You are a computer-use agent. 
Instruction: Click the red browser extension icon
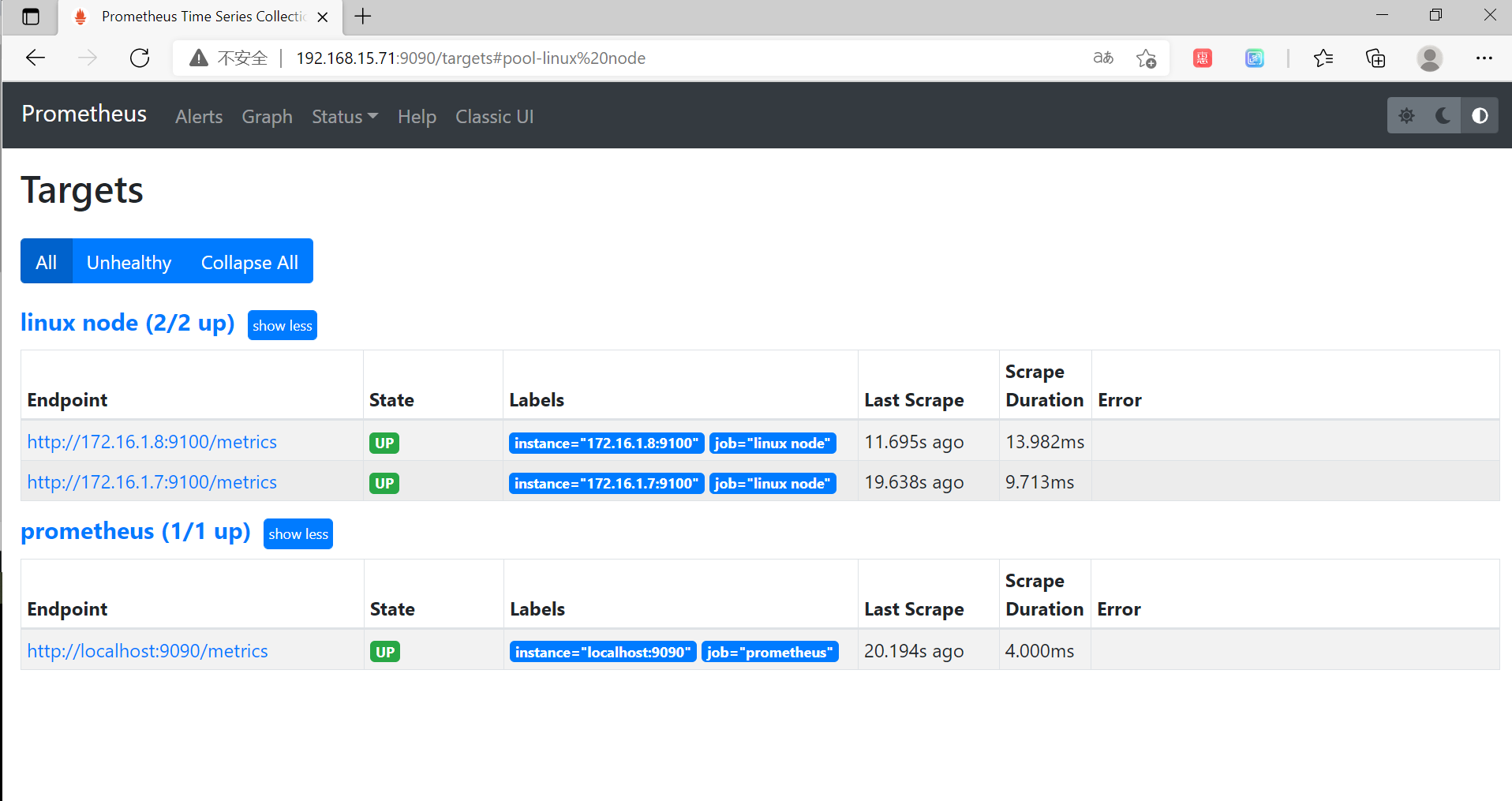1203,58
